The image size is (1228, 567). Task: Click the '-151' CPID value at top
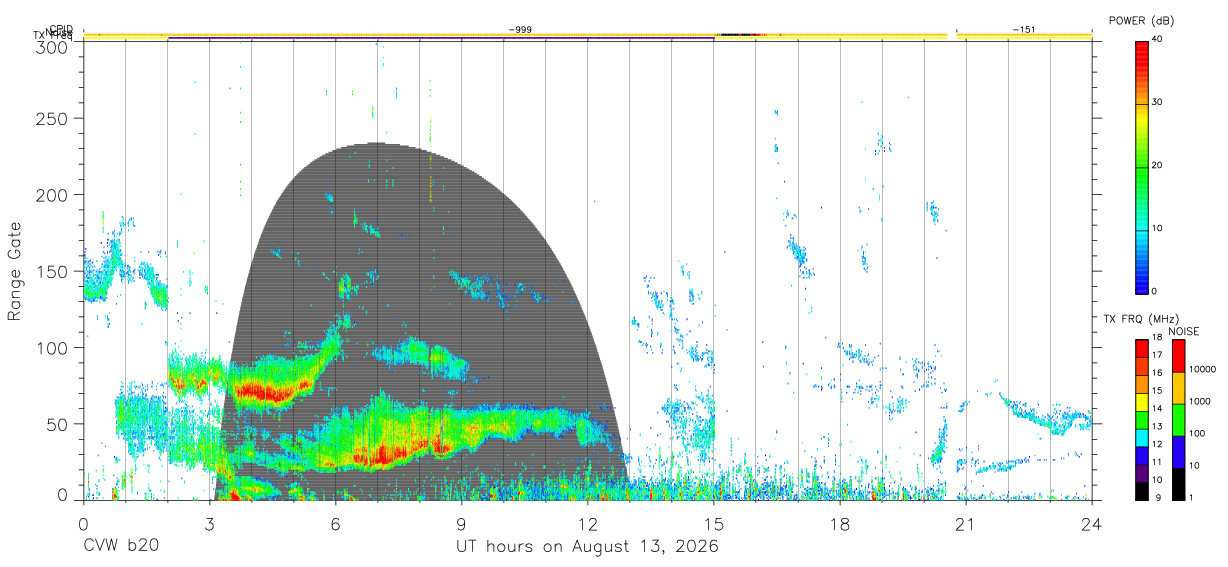[x=1023, y=30]
